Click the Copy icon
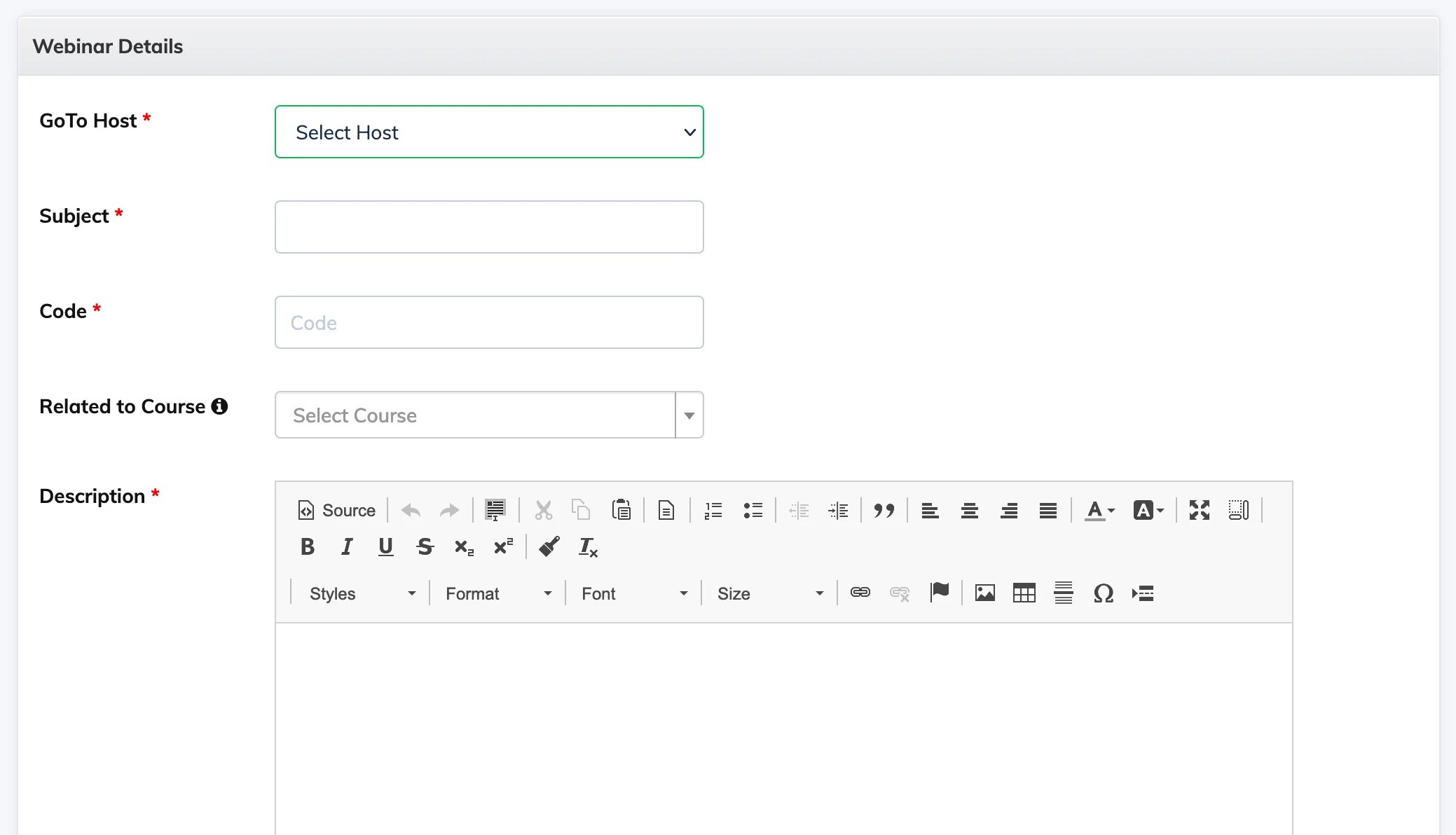 (x=581, y=511)
